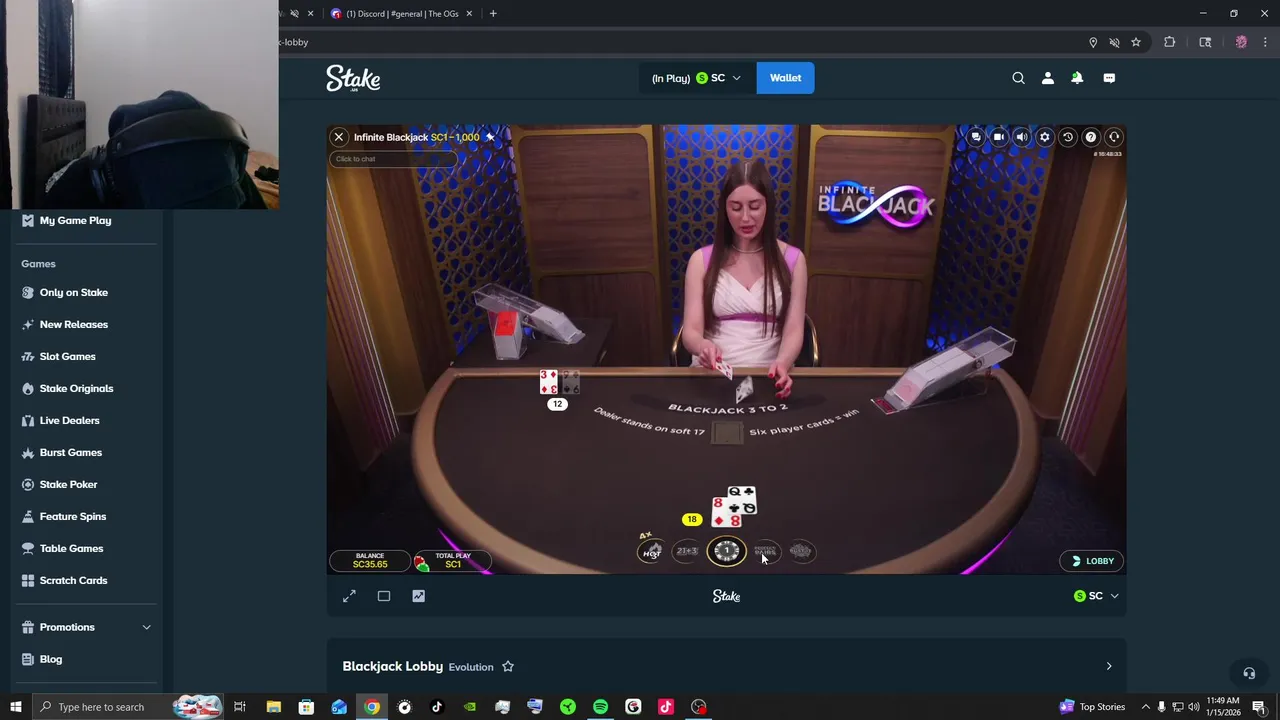Go to the Stake logo homepage
The width and height of the screenshot is (1280, 720).
pos(353,78)
